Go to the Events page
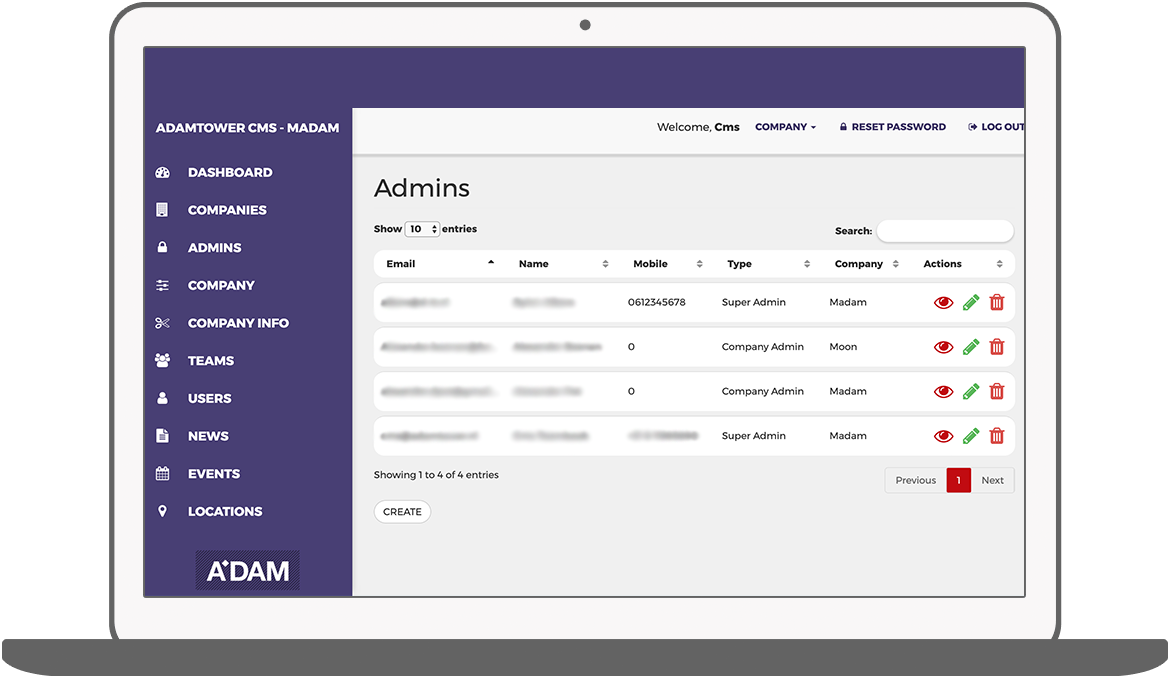The height and width of the screenshot is (678, 1170). click(x=213, y=474)
